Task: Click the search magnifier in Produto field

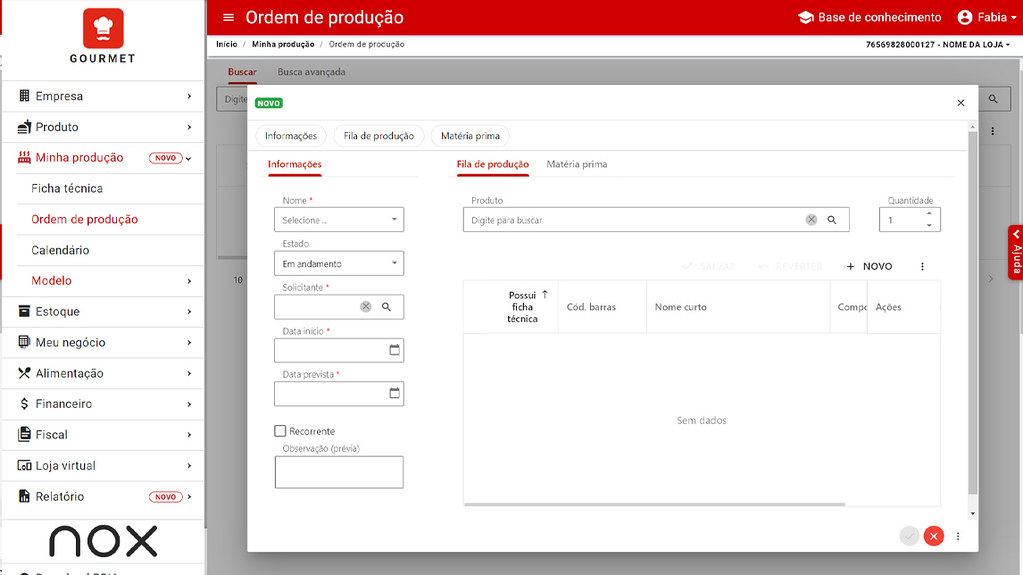Action: (831, 220)
